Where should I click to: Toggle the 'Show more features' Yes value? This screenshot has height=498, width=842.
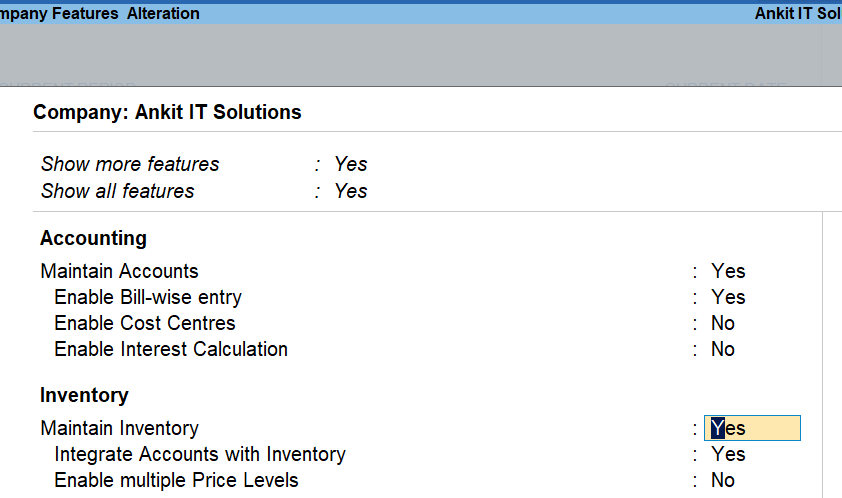click(351, 164)
